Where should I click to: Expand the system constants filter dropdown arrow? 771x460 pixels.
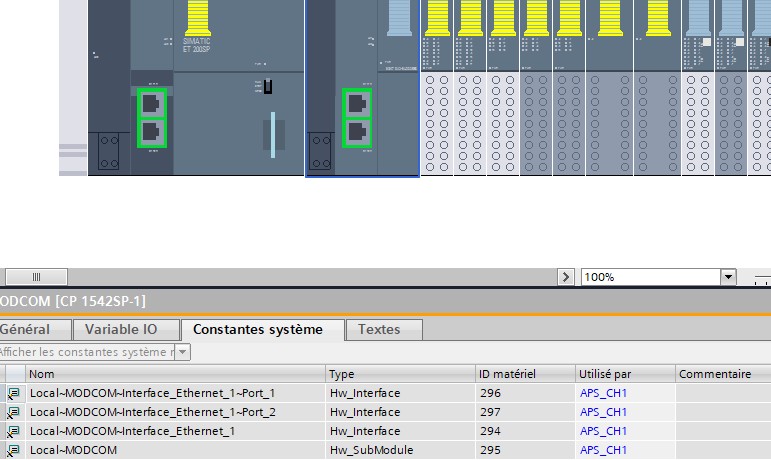coord(183,352)
